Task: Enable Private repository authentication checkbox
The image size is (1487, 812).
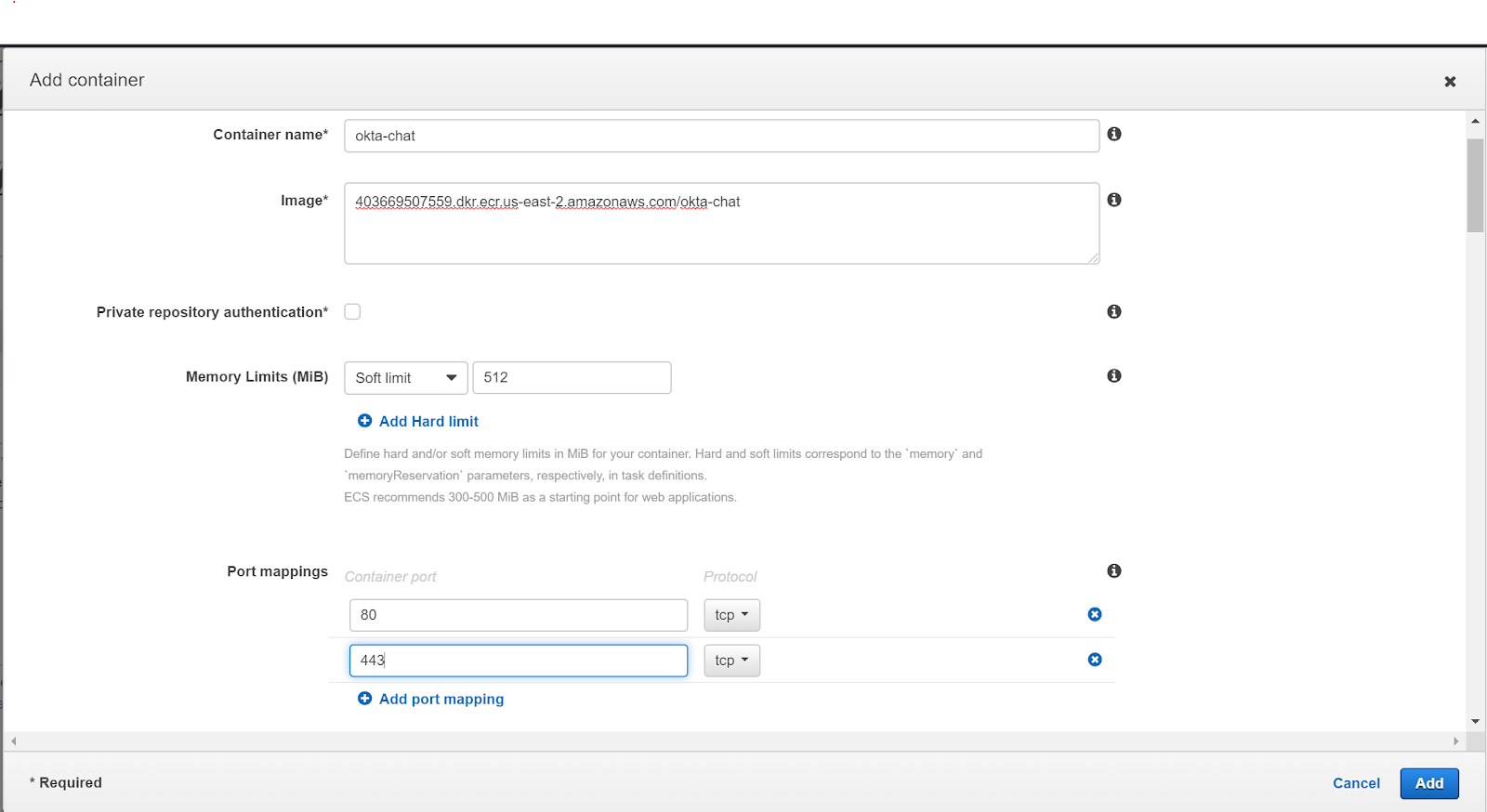Action: click(352, 311)
